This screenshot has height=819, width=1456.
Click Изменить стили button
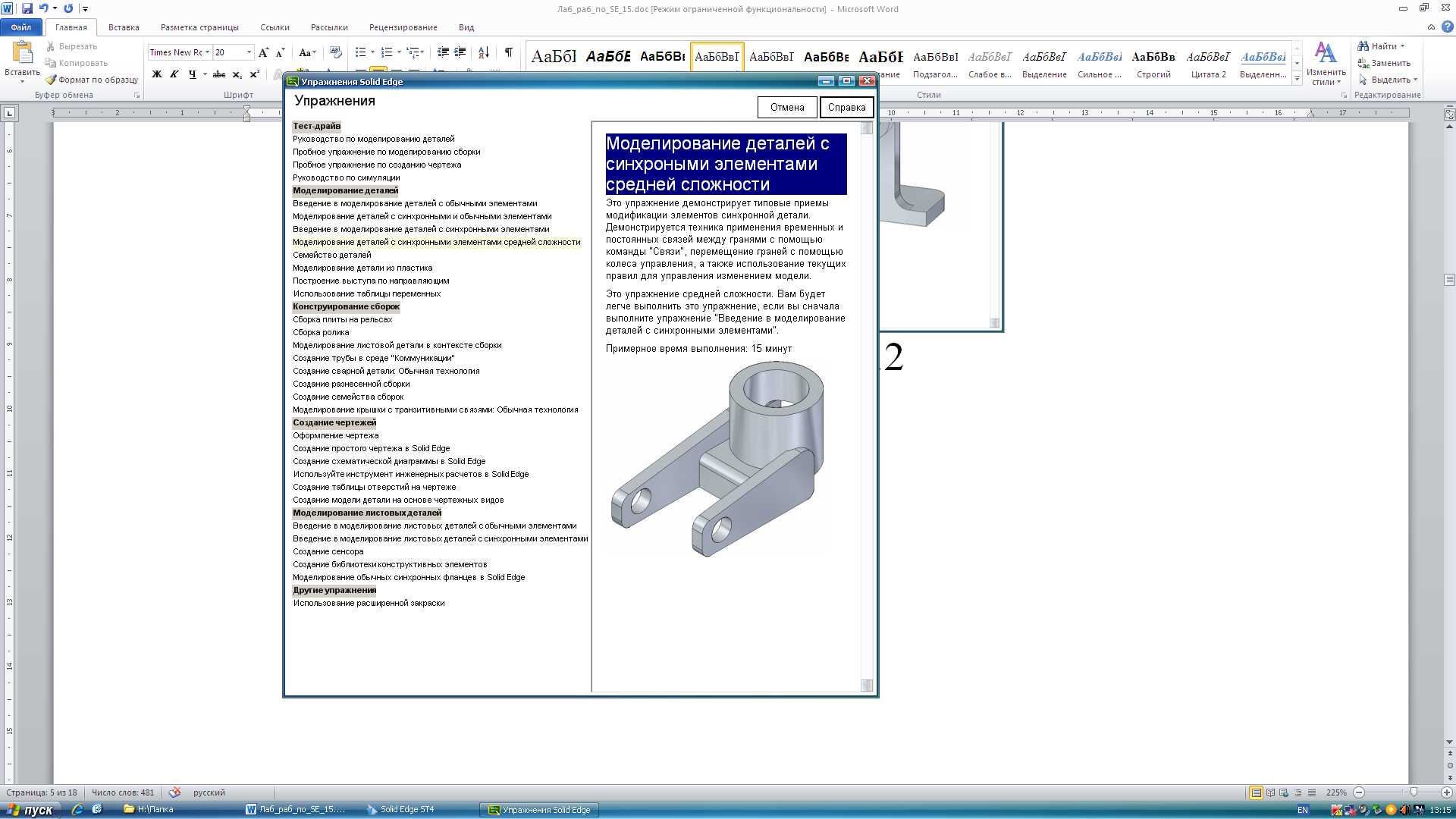point(1326,63)
